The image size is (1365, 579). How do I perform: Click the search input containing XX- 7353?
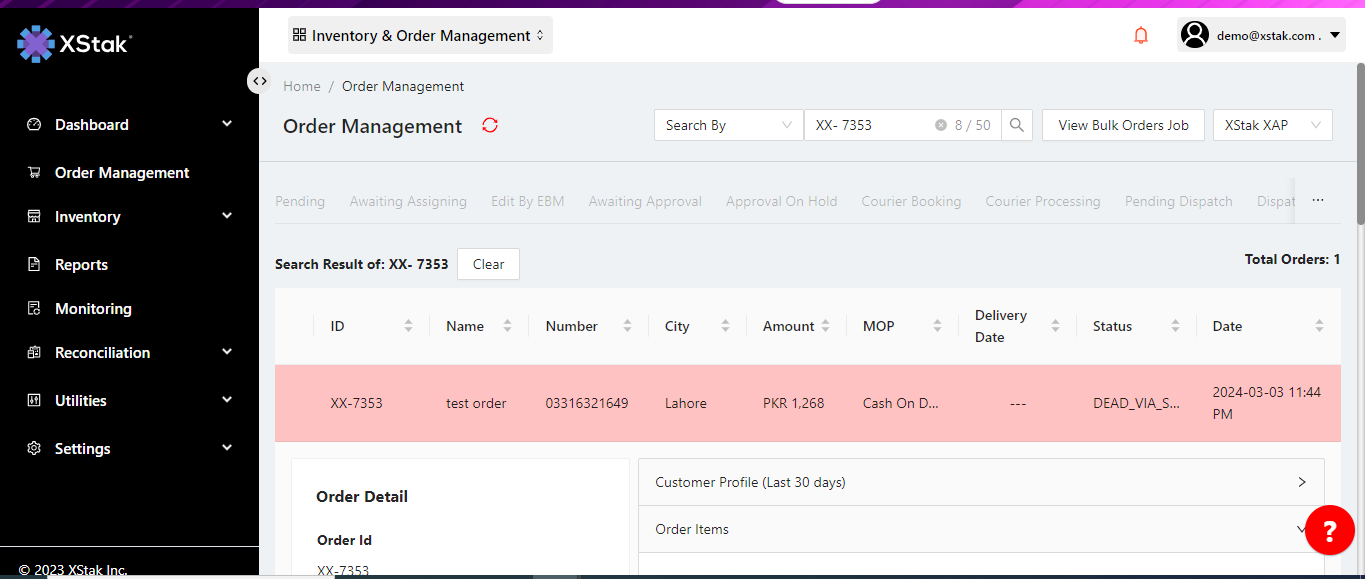pyautogui.click(x=870, y=125)
